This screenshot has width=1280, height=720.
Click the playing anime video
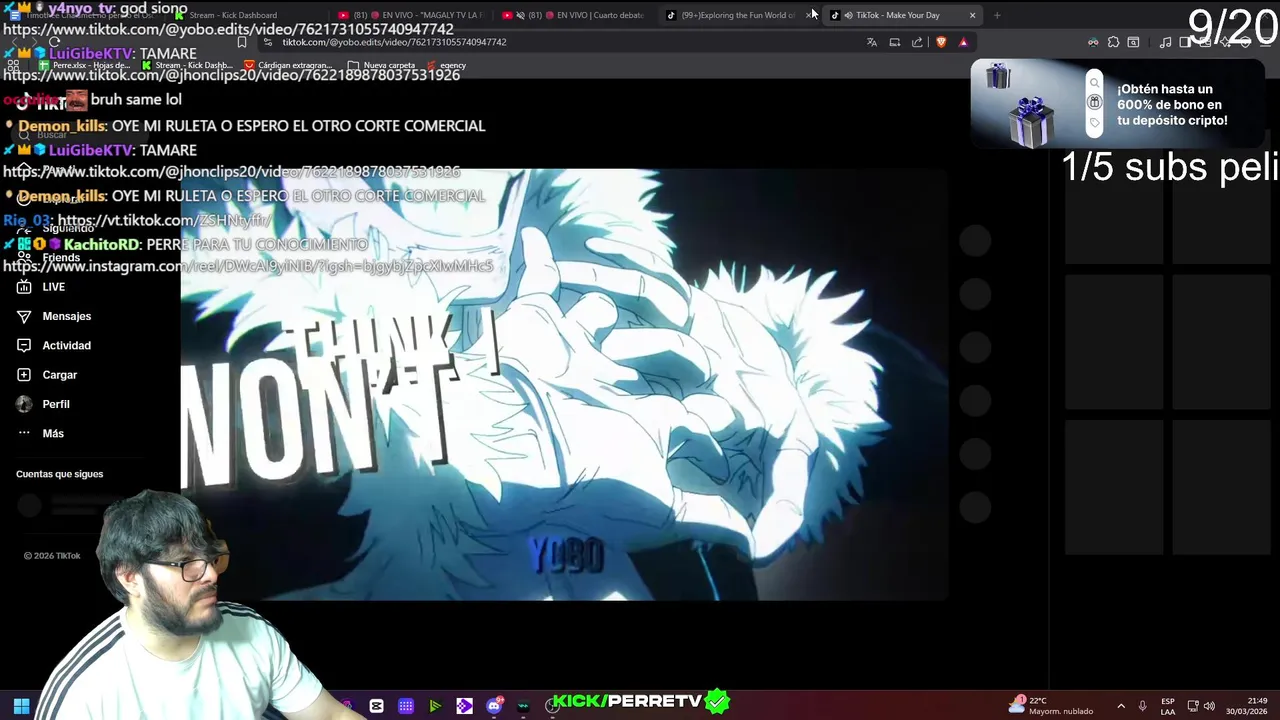(563, 385)
